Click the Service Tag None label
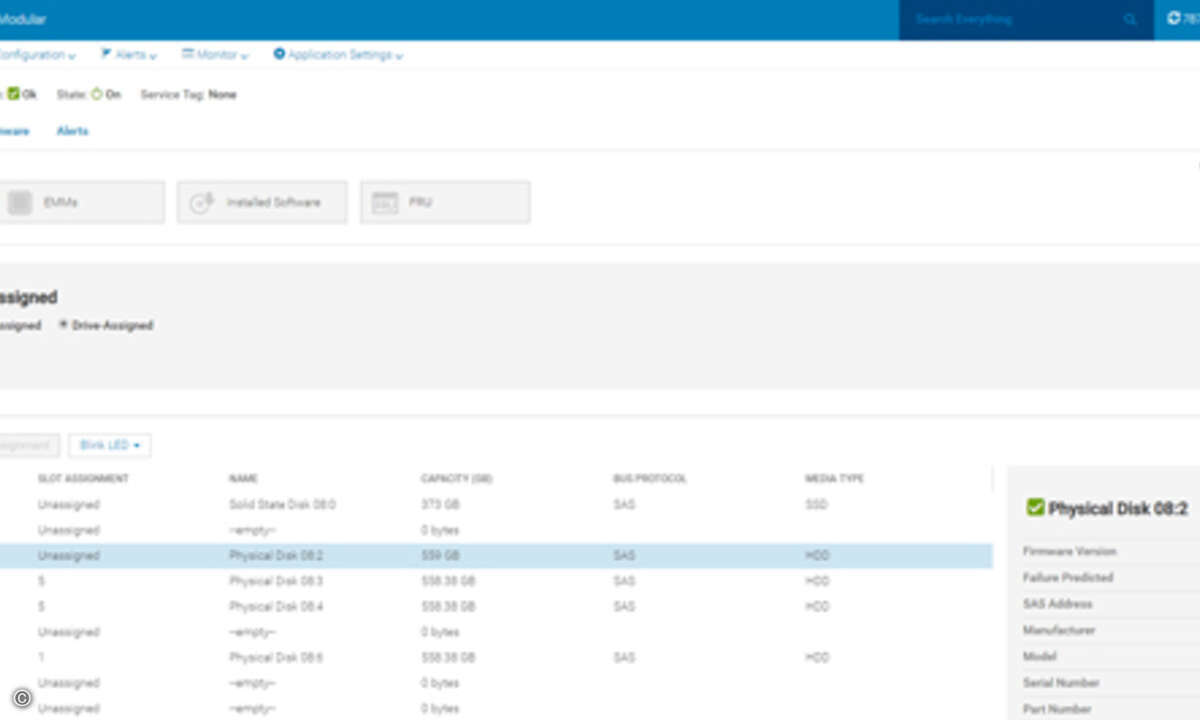 [x=188, y=94]
